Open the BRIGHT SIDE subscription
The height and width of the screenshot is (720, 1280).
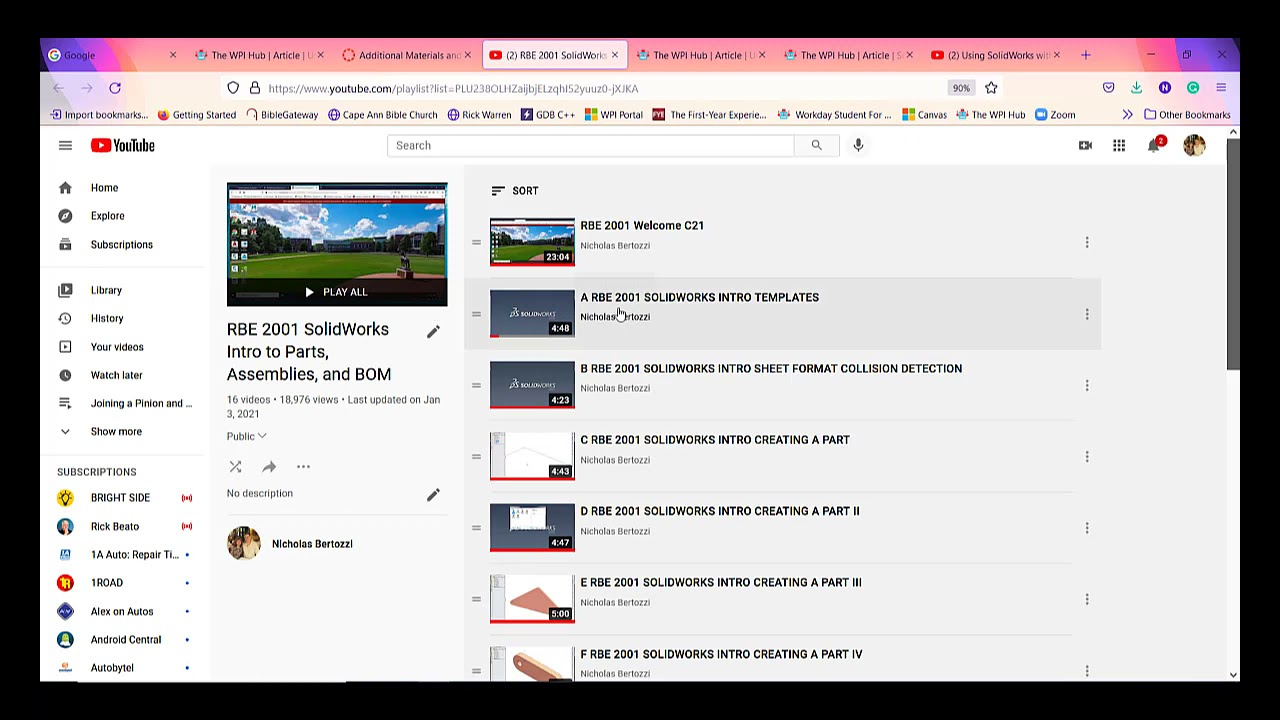click(120, 498)
